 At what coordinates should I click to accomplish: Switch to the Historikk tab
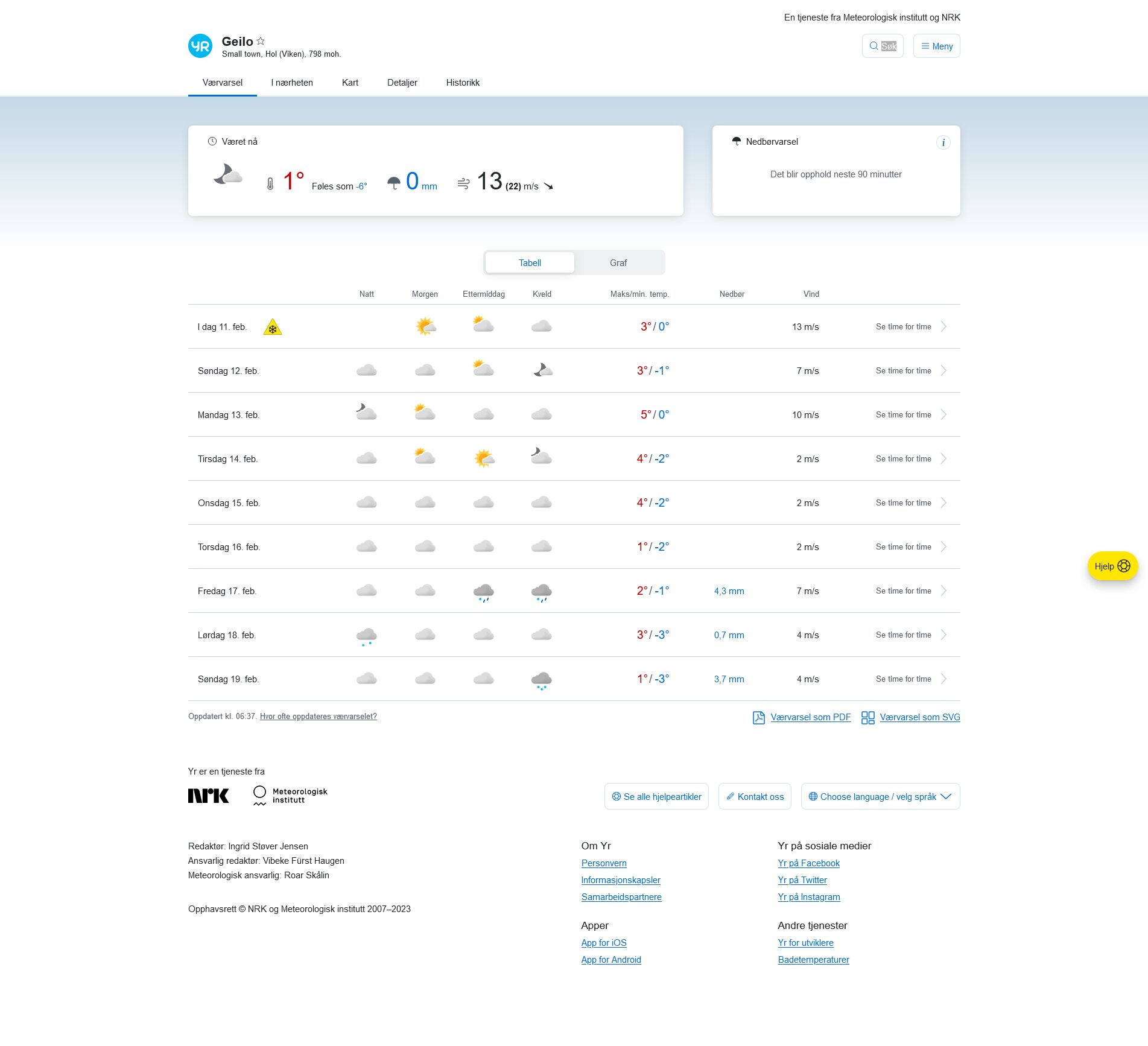[463, 83]
